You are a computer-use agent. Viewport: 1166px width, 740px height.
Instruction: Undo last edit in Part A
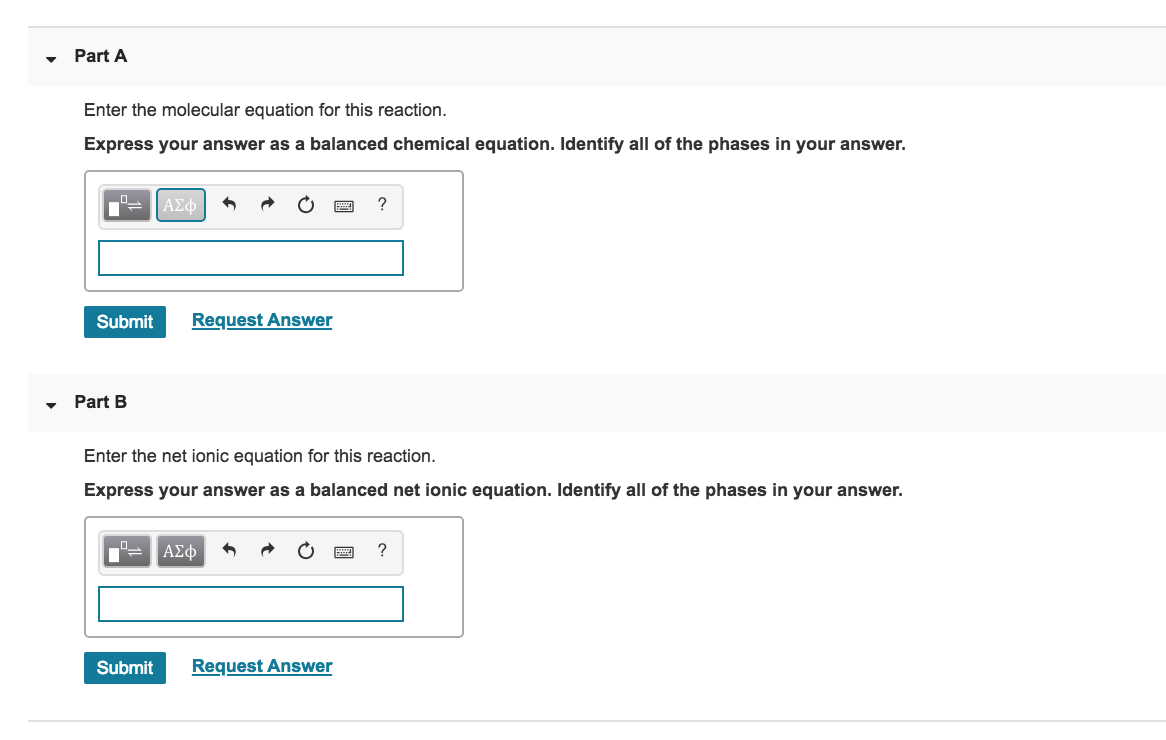click(229, 205)
